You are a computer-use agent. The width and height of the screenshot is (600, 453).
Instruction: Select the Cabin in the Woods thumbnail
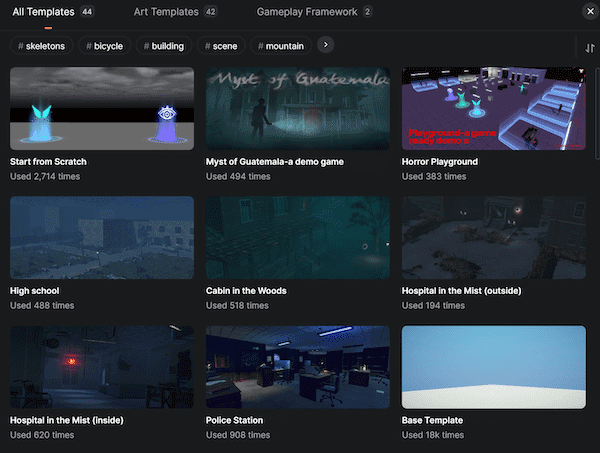[297, 237]
